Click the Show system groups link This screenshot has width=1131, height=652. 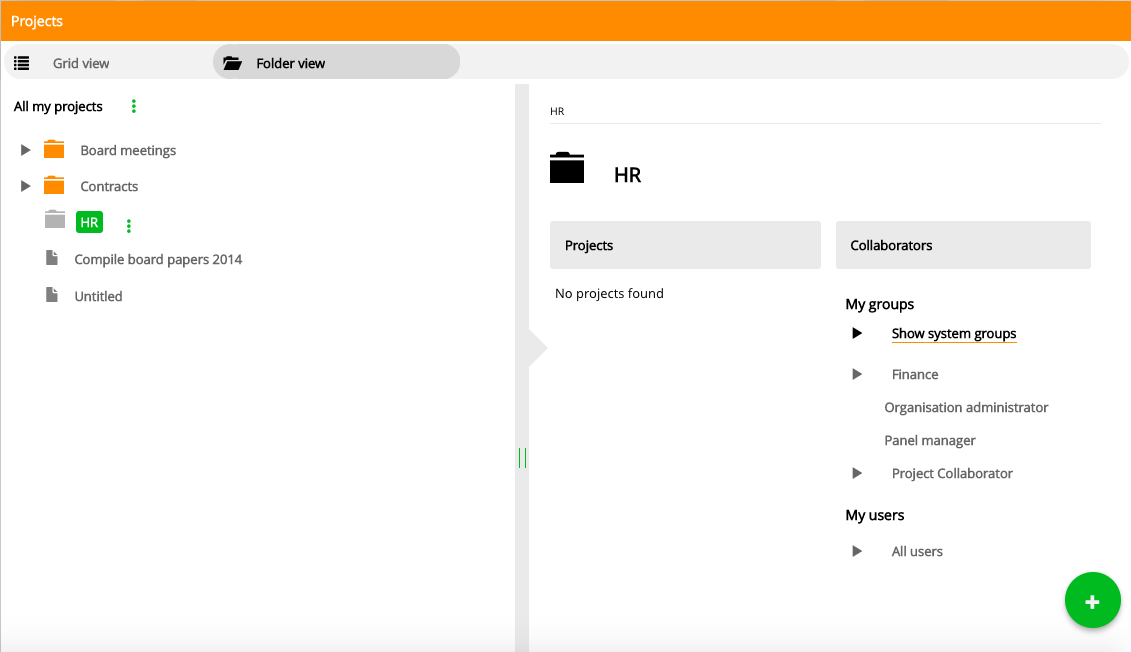pyautogui.click(x=953, y=334)
